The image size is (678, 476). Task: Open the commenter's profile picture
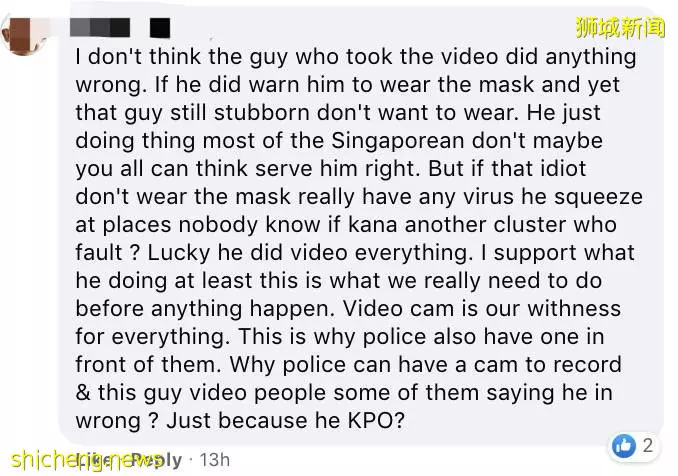pos(25,35)
